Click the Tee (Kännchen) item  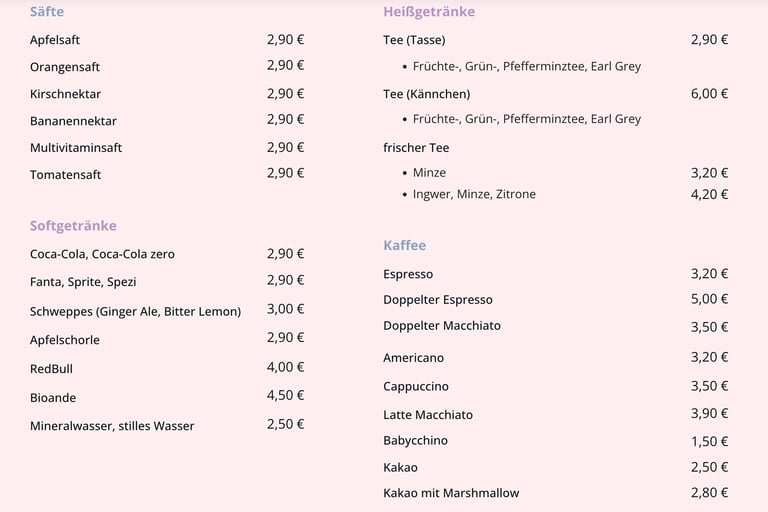(x=426, y=94)
